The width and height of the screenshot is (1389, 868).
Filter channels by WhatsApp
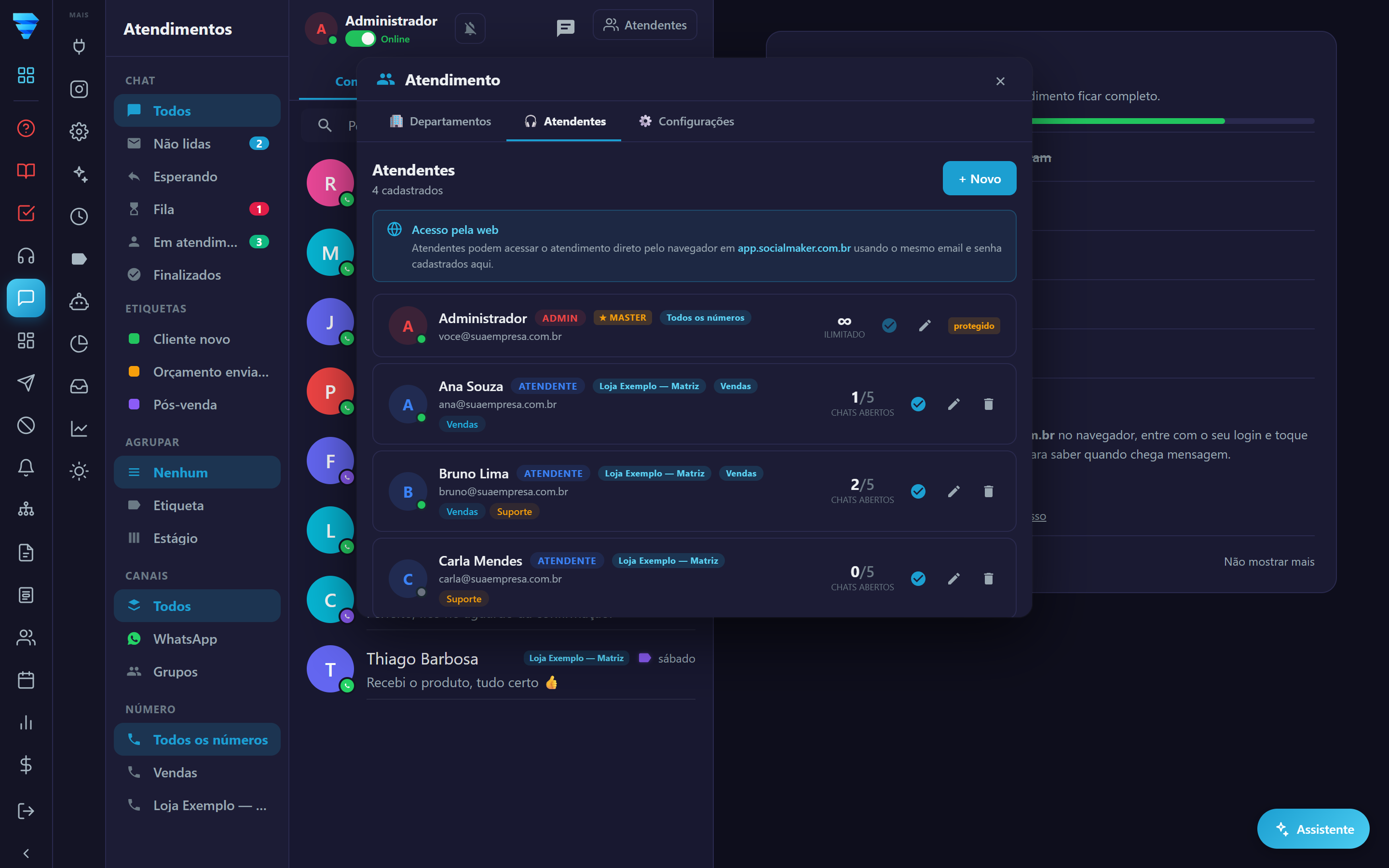[197, 638]
